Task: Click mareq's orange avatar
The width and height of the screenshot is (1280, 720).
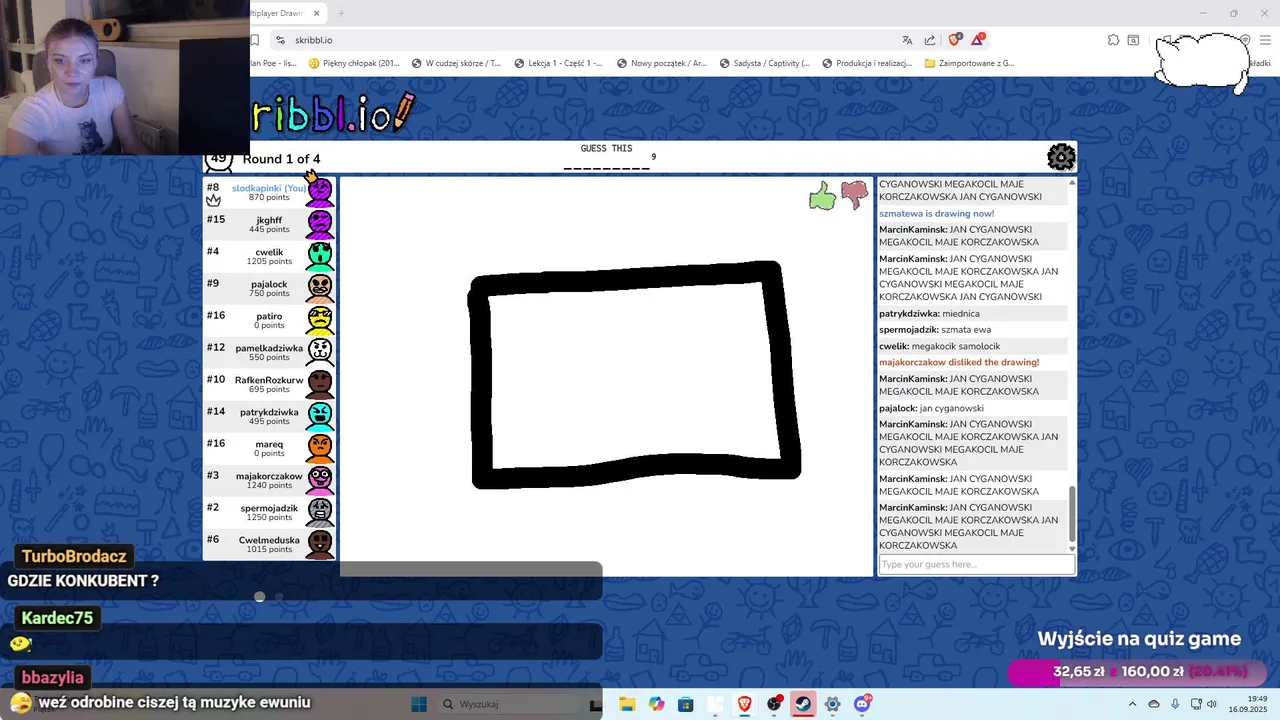Action: [320, 448]
